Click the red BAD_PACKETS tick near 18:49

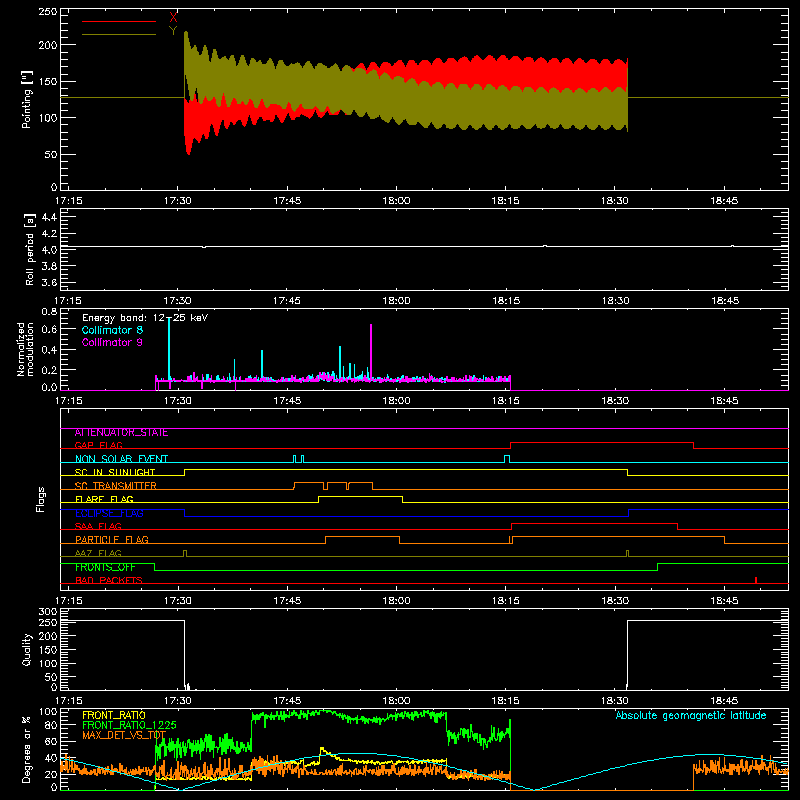[x=756, y=580]
